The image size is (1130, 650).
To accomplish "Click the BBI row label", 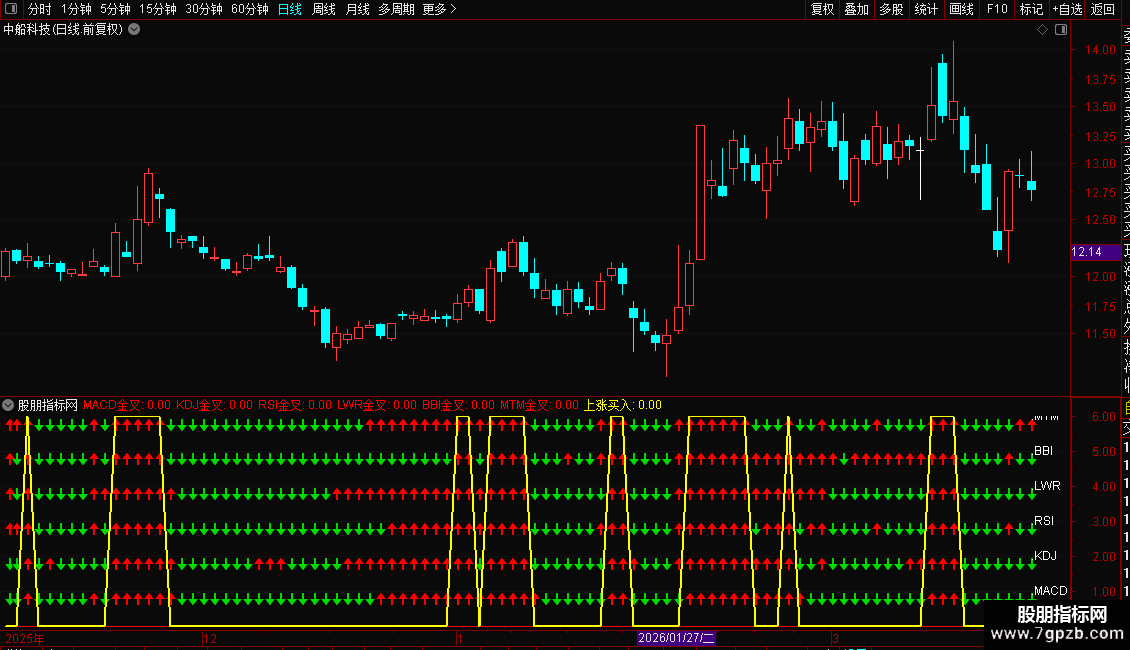I will [1044, 451].
